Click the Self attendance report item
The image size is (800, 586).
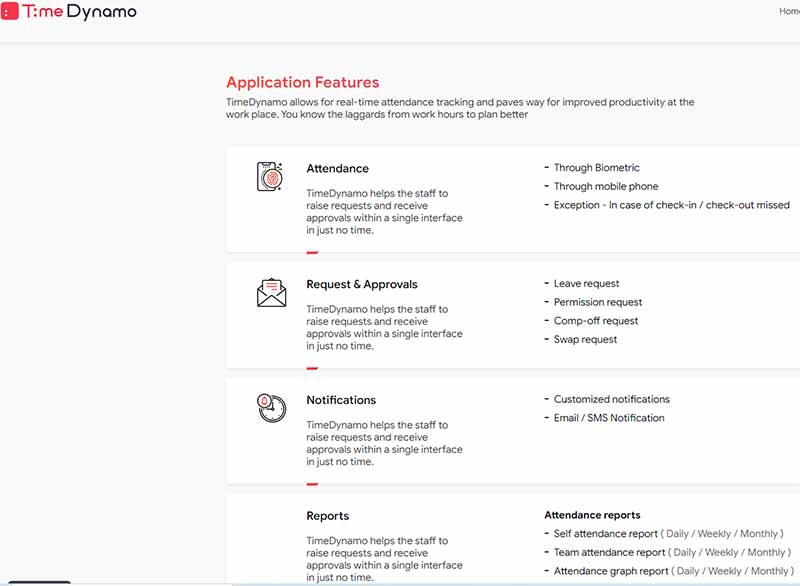(x=606, y=534)
